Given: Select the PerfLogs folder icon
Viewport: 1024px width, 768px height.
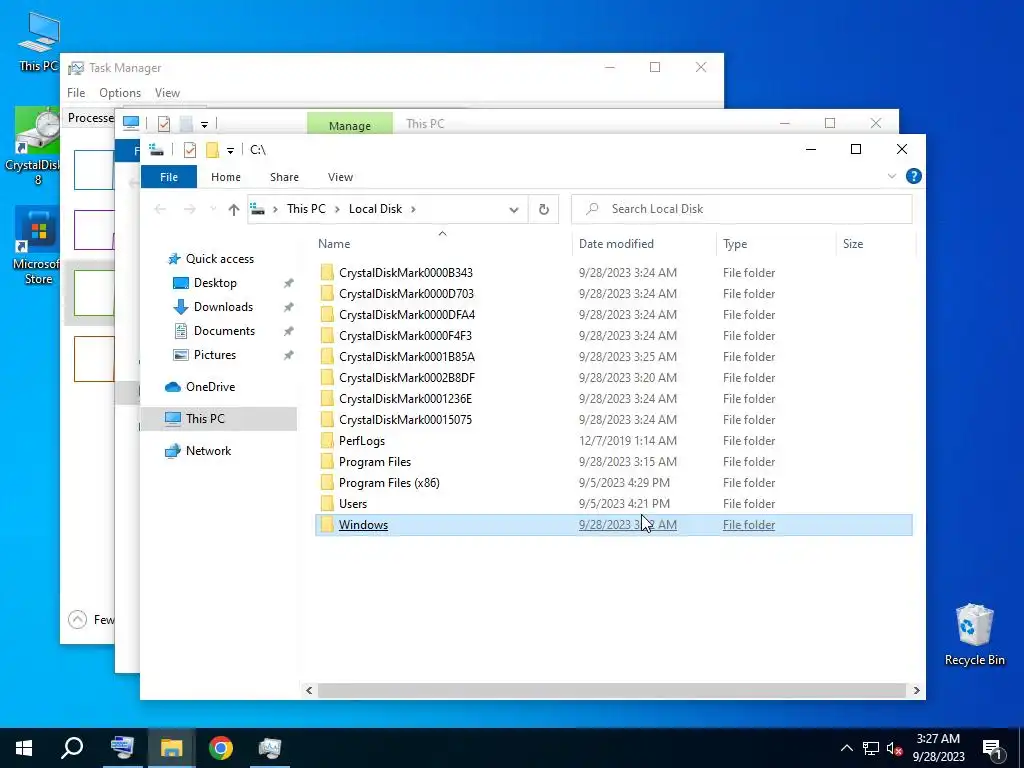Looking at the screenshot, I should pos(327,440).
